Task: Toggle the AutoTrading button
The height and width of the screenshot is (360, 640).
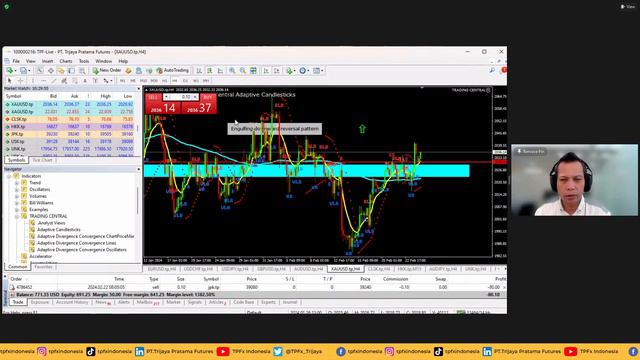Action: 173,71
